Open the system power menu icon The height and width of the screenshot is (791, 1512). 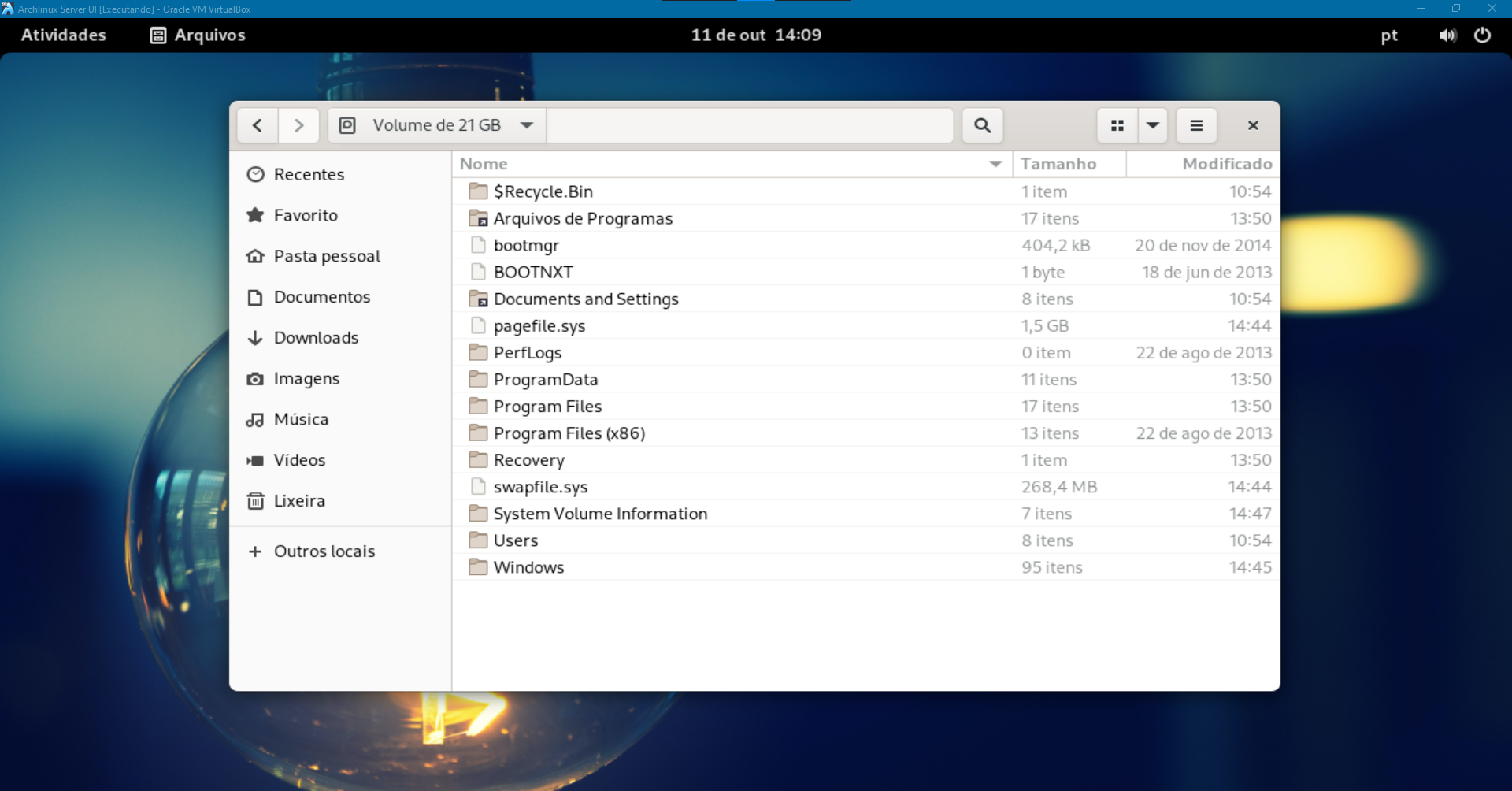tap(1482, 35)
